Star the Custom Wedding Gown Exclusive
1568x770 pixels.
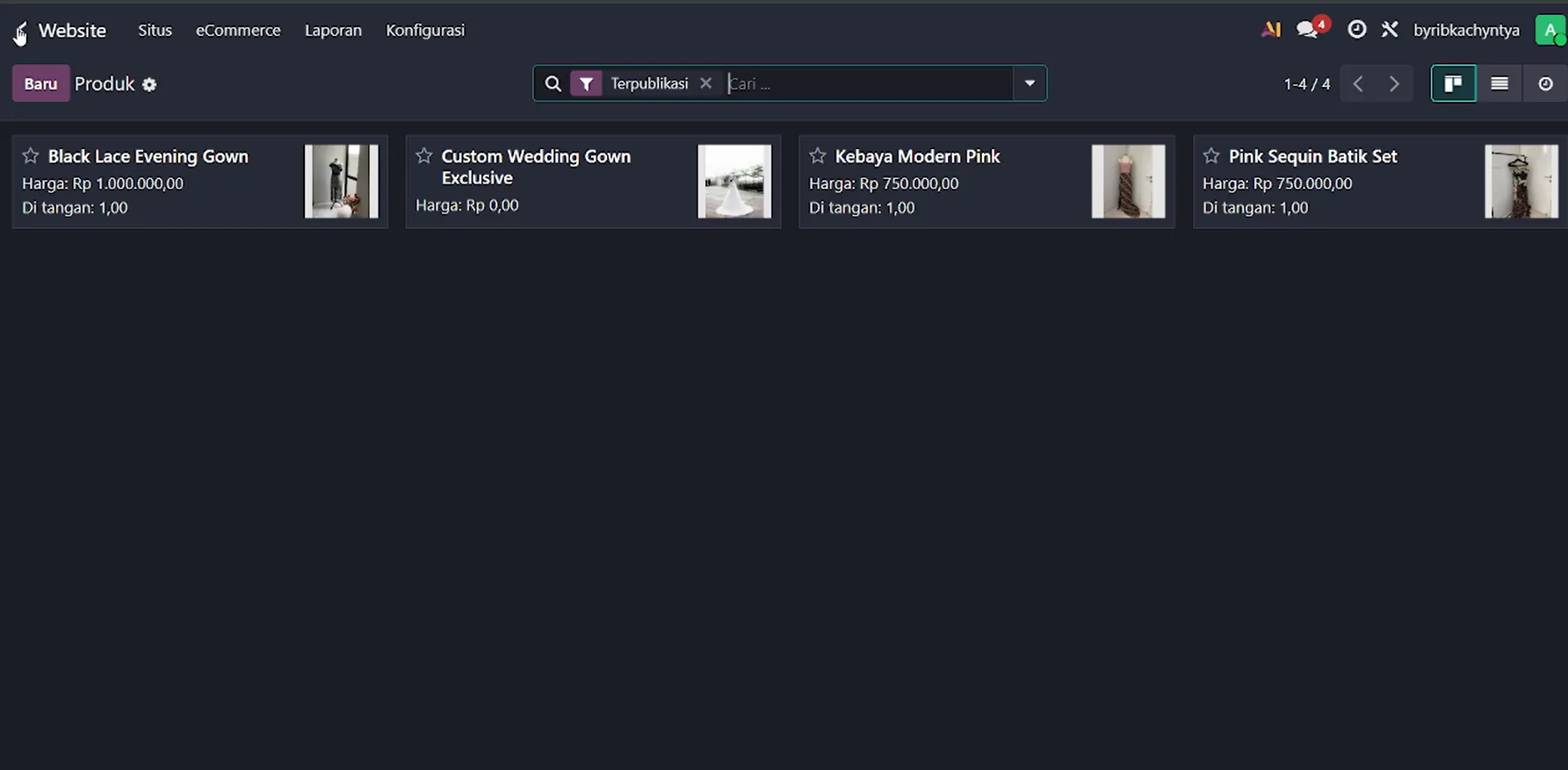pos(424,155)
